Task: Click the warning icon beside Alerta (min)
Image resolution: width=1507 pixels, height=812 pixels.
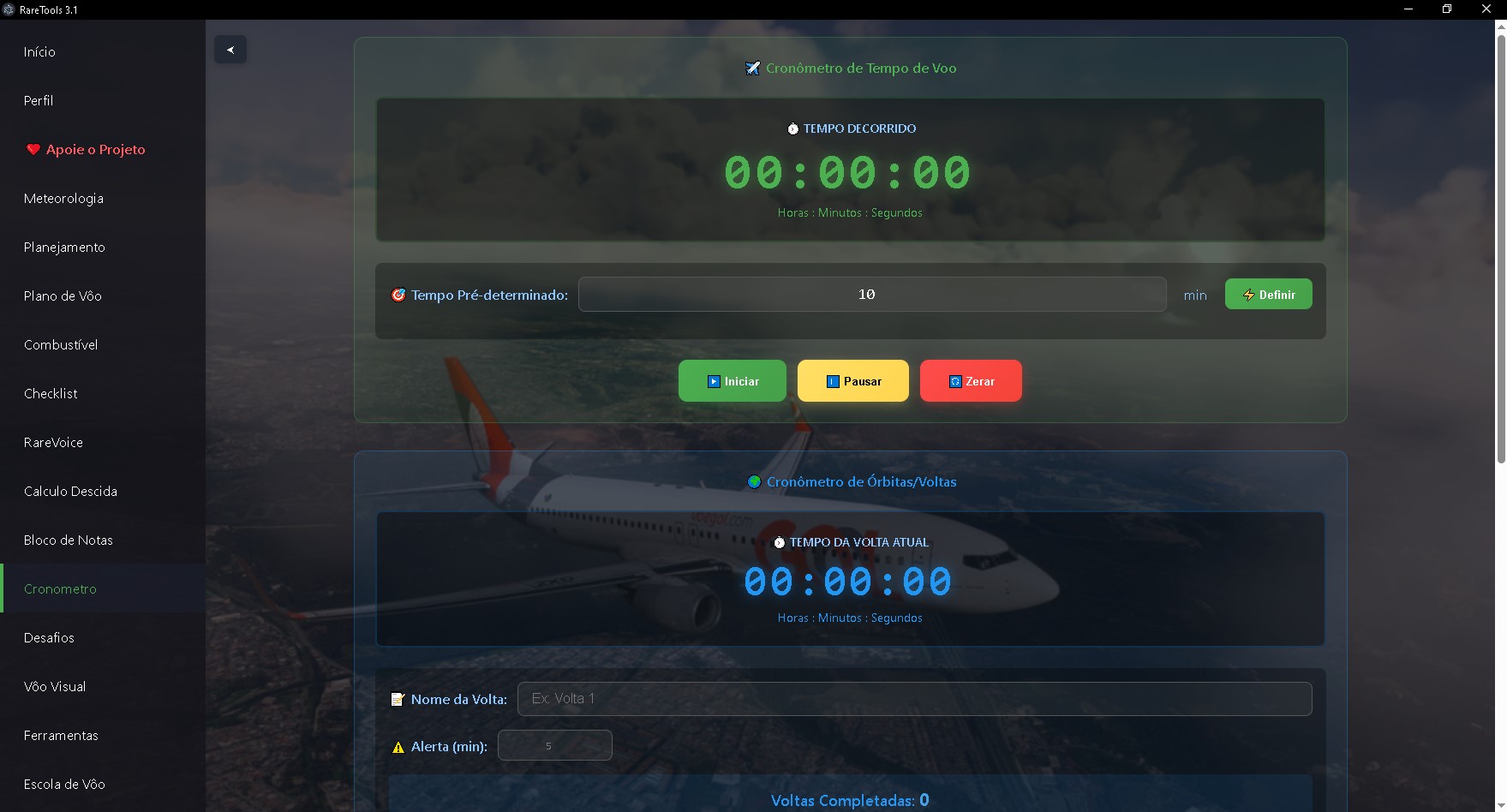Action: pos(398,747)
